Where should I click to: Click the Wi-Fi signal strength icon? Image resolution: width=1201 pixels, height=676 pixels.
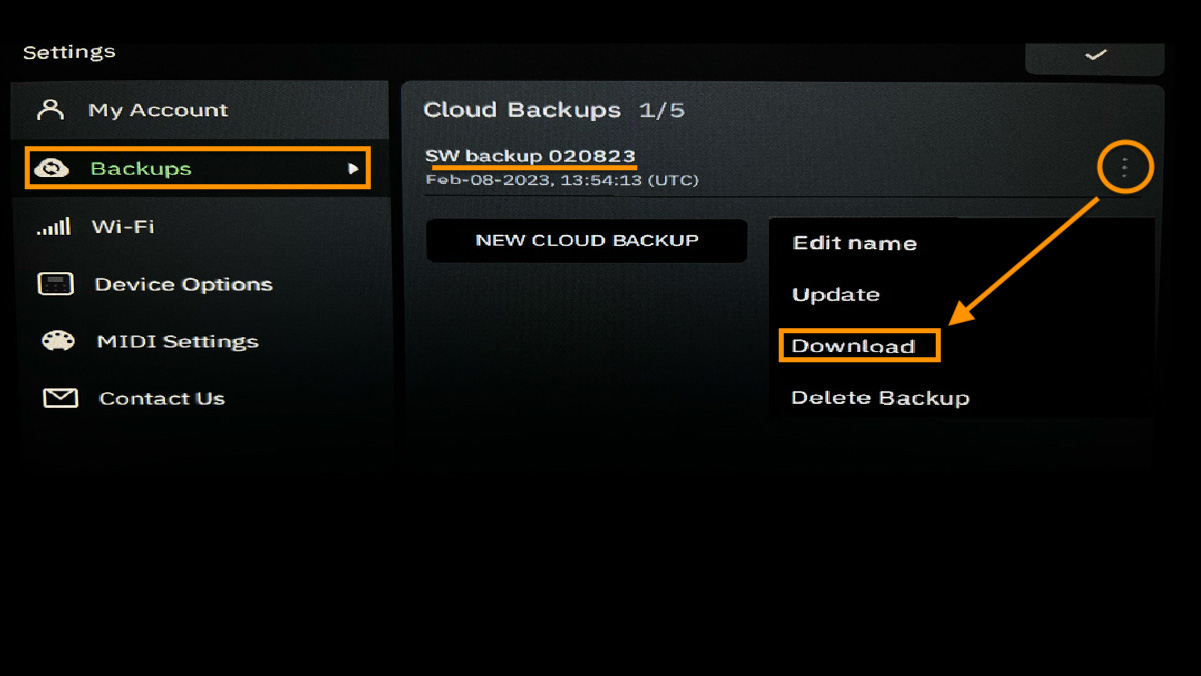coord(56,226)
